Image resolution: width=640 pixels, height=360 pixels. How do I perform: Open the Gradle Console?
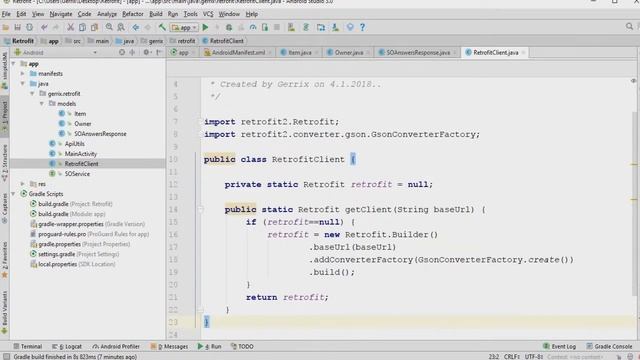click(x=609, y=346)
